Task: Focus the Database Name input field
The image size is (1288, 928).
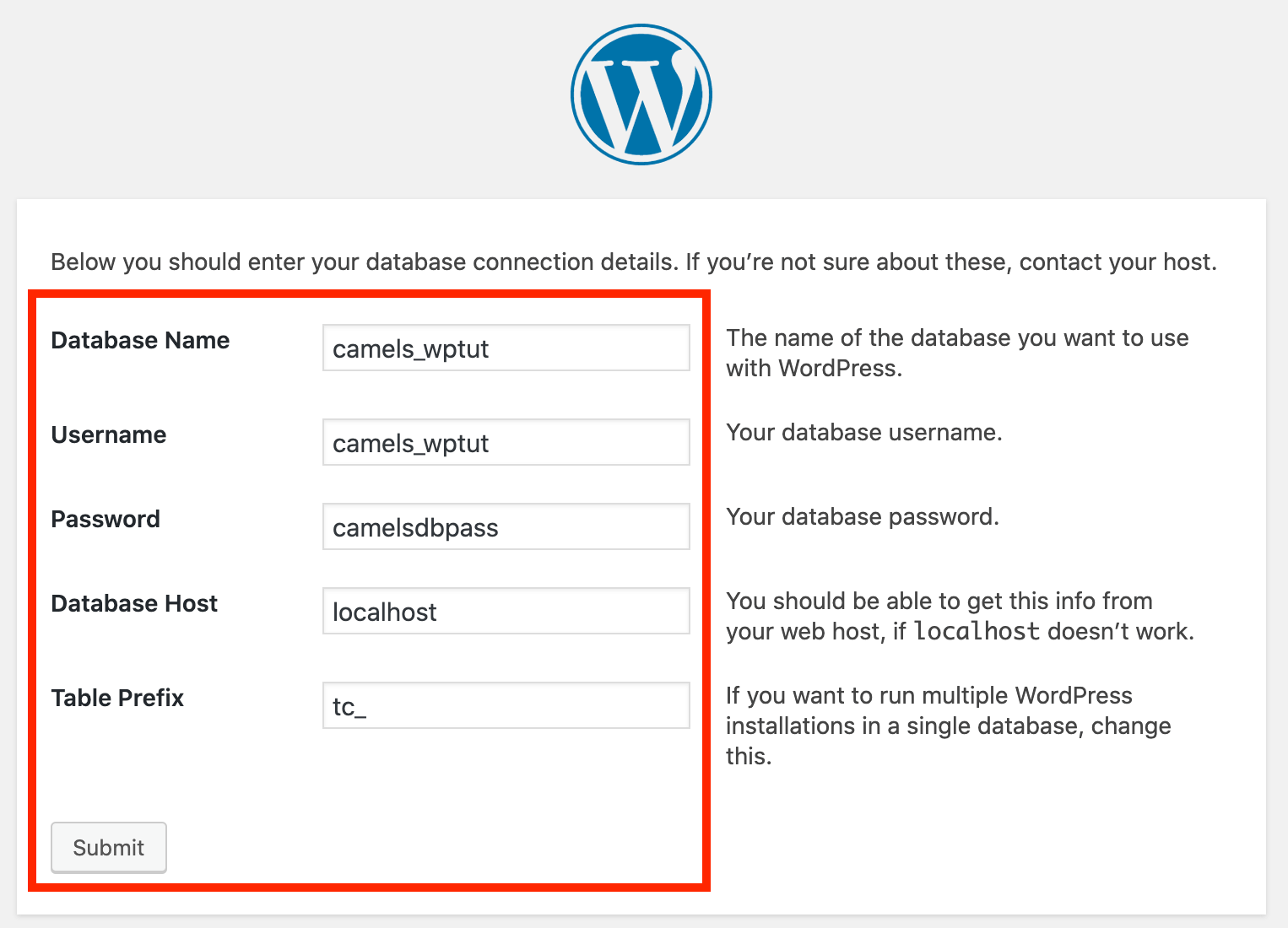Action: coord(506,348)
